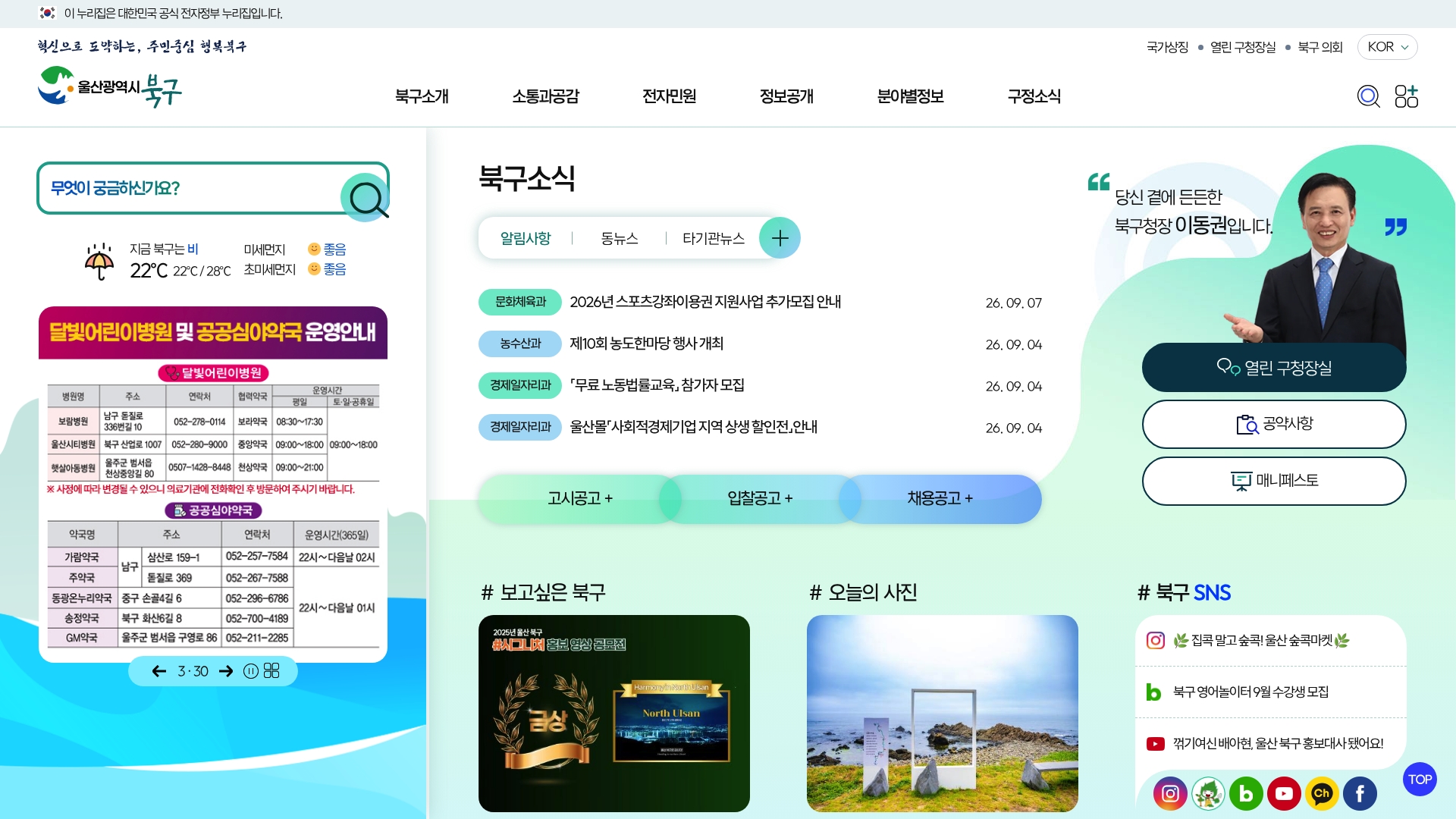The height and width of the screenshot is (819, 1456).
Task: Open the 열린 구청장실 dark button
Action: pyautogui.click(x=1274, y=368)
